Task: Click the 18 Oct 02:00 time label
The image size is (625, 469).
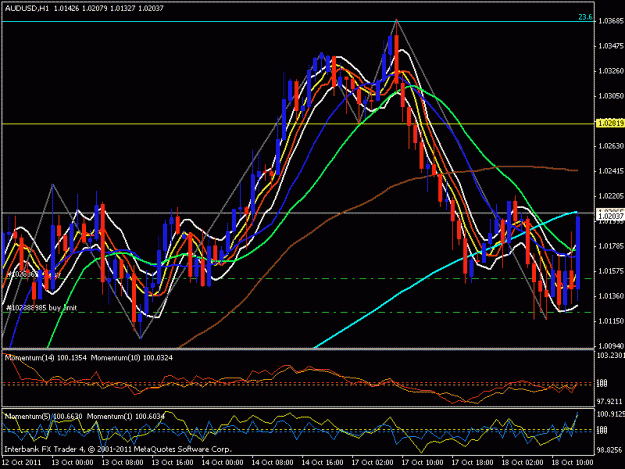Action: pyautogui.click(x=523, y=462)
